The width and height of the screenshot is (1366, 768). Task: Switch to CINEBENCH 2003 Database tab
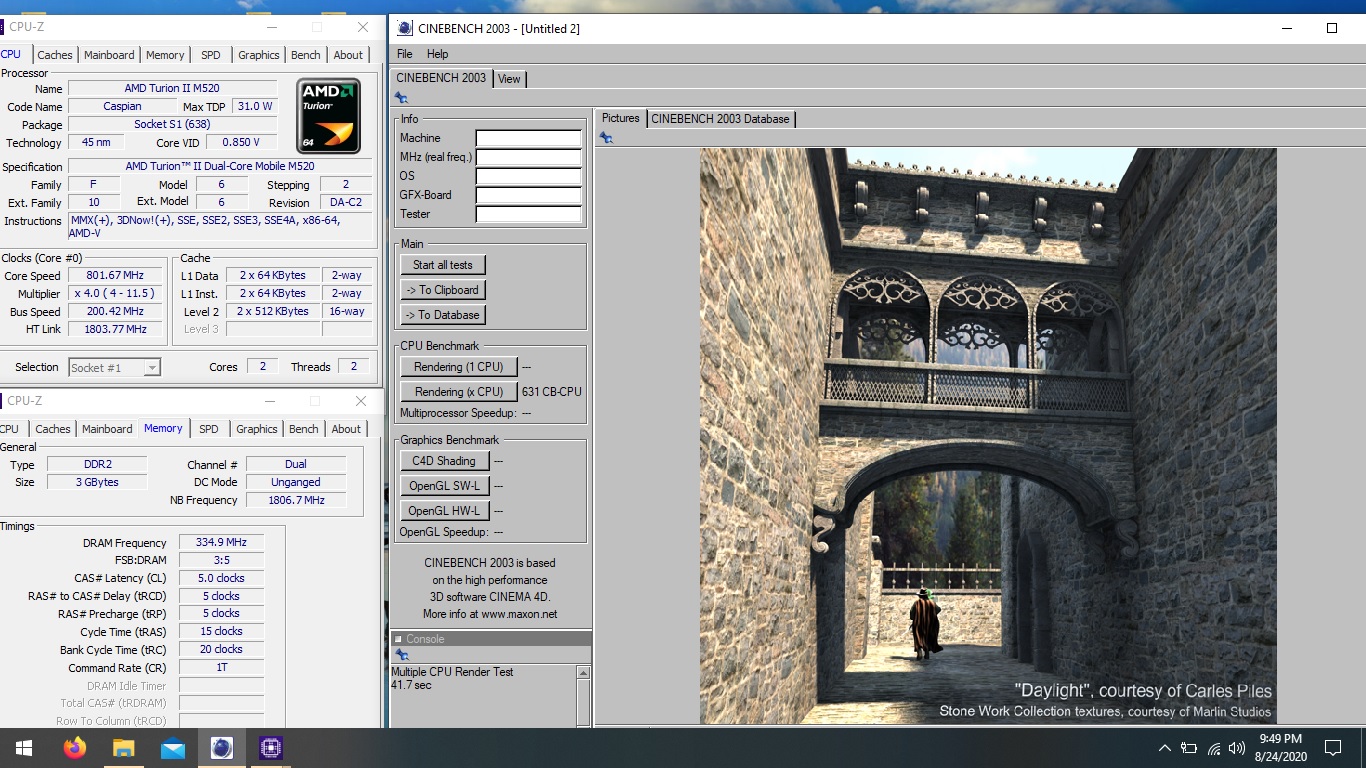click(720, 119)
